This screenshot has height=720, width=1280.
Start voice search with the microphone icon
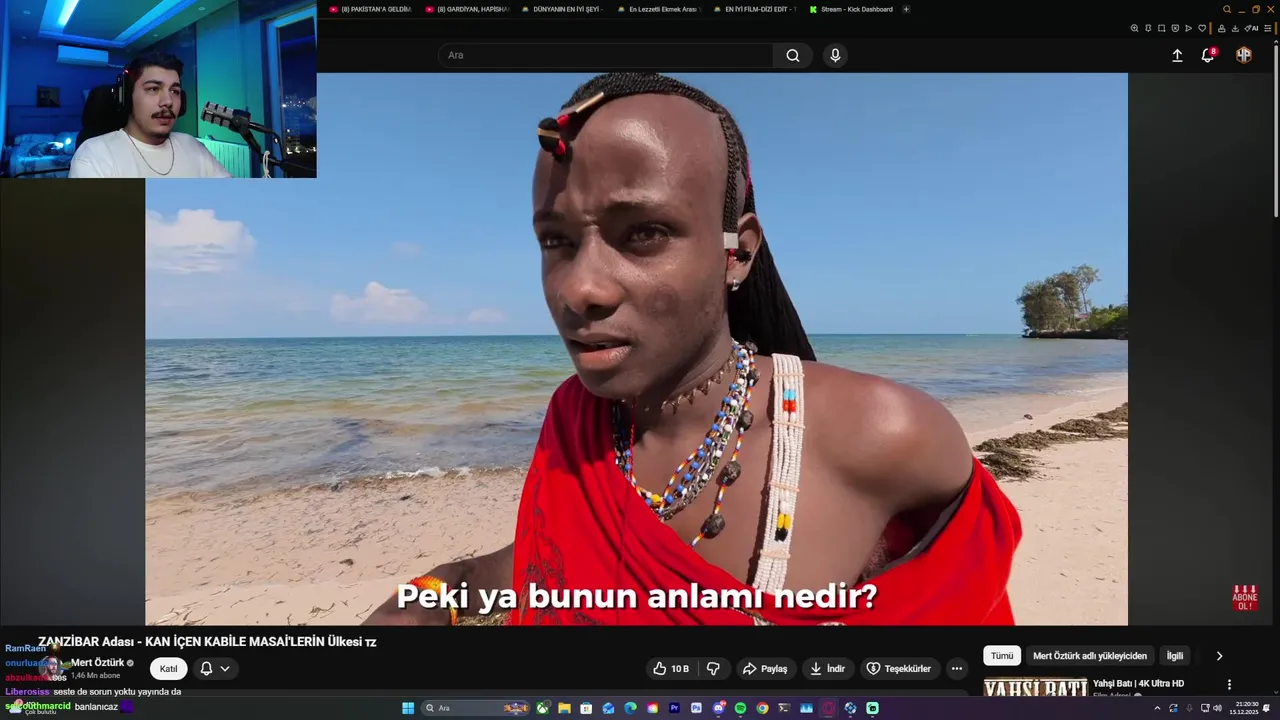click(x=835, y=55)
